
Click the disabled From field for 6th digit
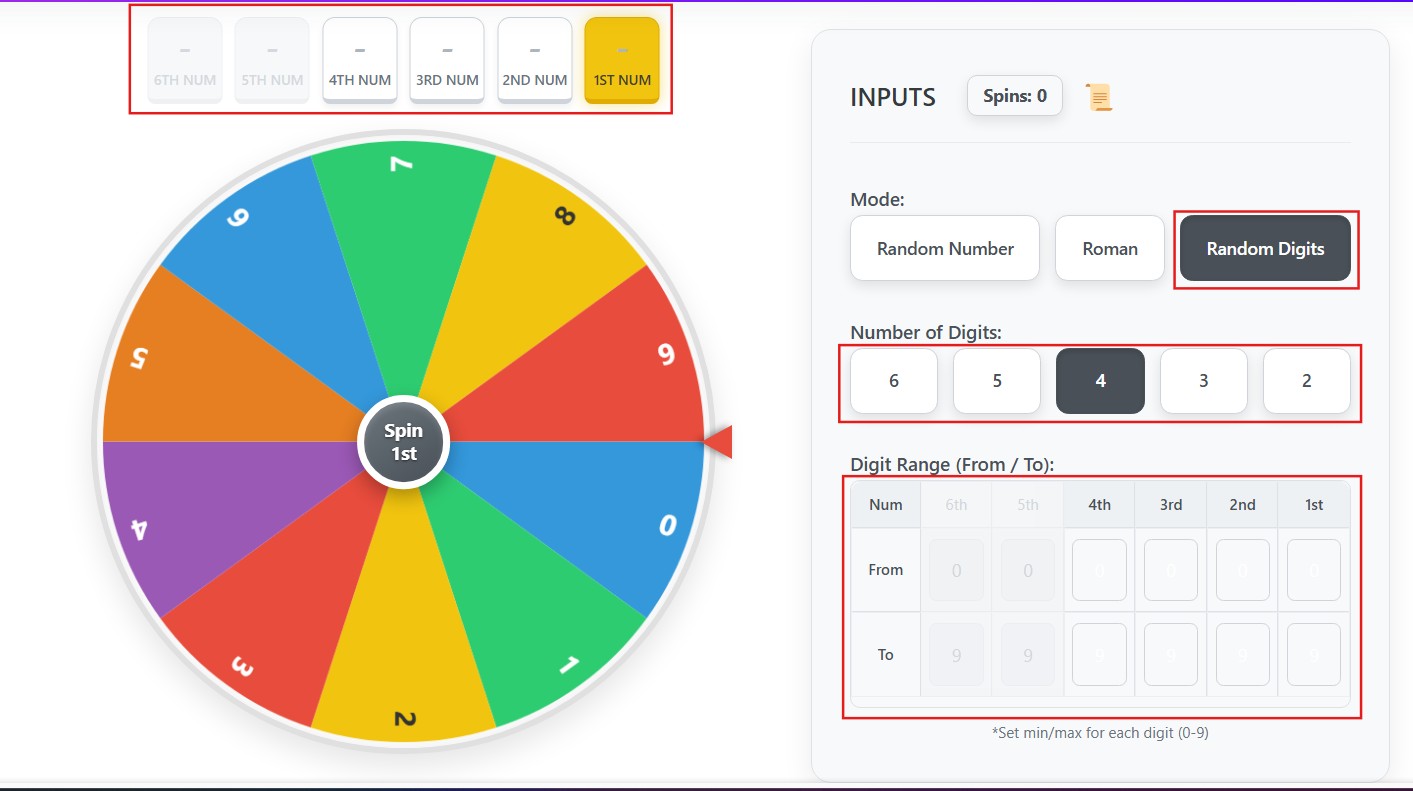pos(956,570)
